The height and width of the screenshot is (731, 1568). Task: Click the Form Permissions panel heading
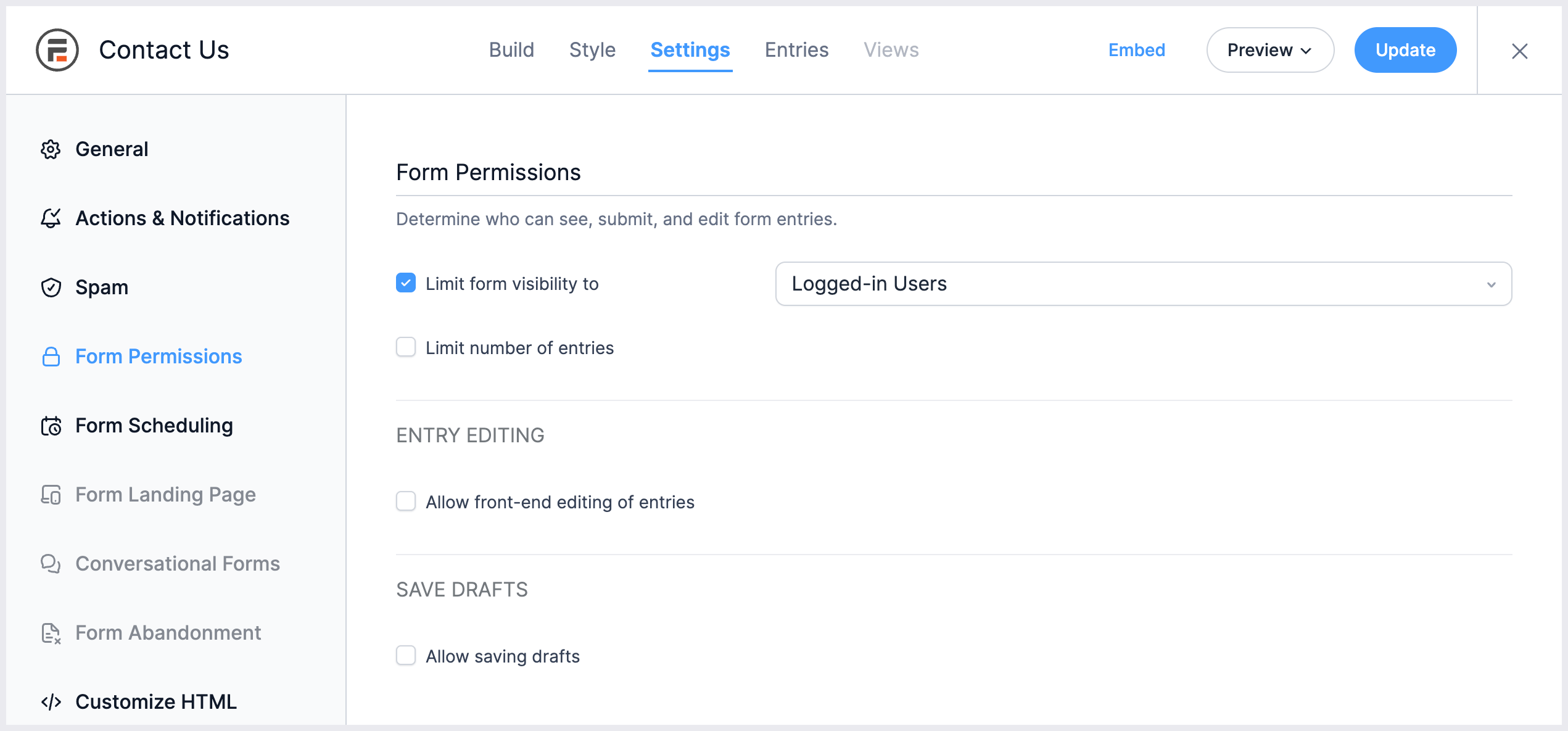click(x=489, y=173)
